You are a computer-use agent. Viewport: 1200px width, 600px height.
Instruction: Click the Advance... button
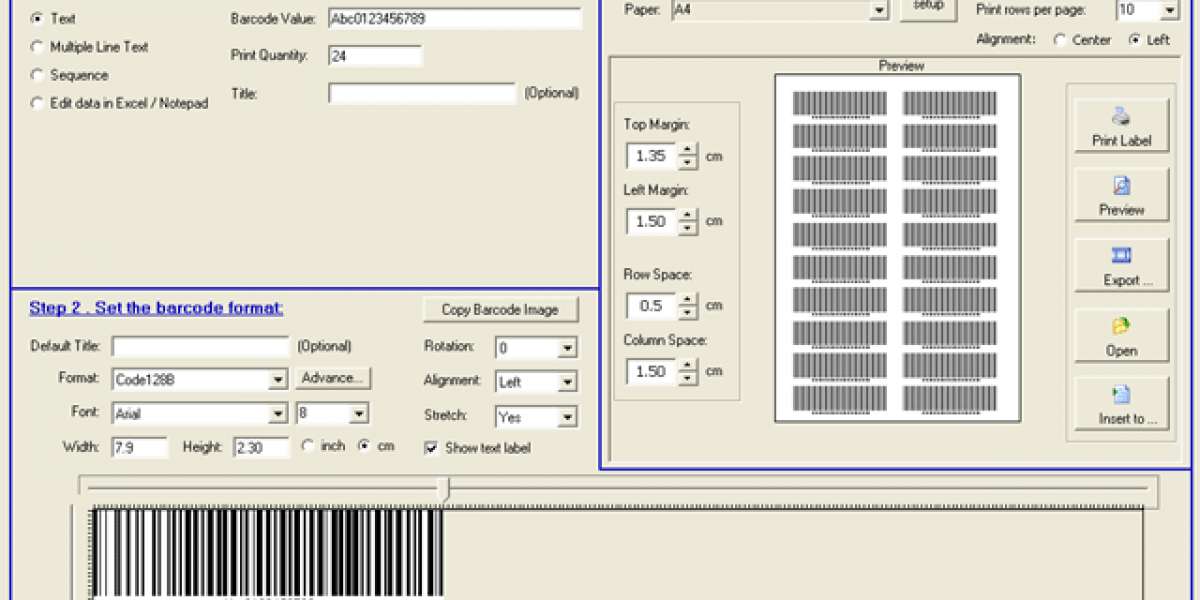tap(334, 378)
